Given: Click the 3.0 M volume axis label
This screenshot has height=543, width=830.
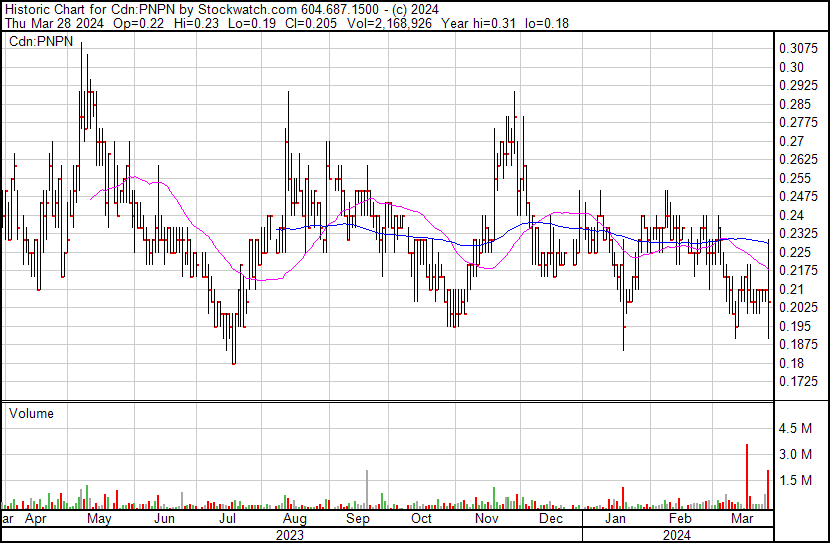Looking at the screenshot, I should click(x=795, y=454).
